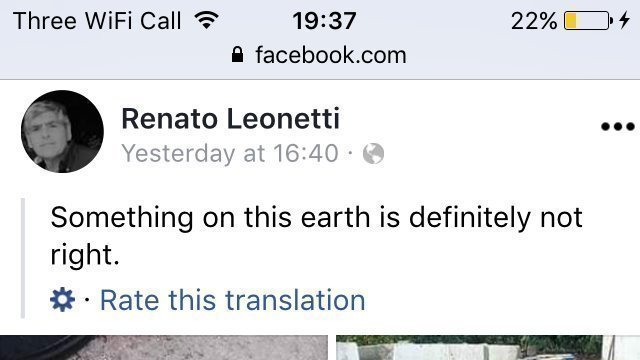
Task: Open the right post photo thumbnail
Action: coord(488,348)
